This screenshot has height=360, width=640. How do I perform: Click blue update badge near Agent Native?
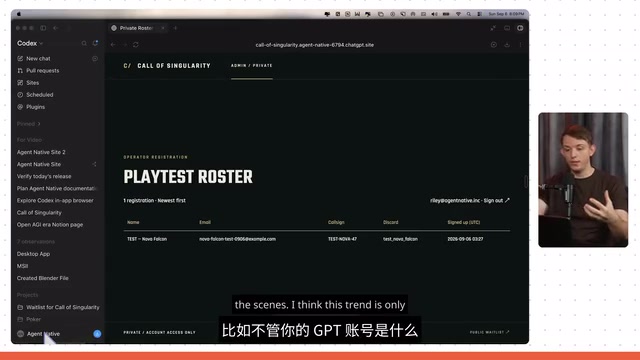97,334
